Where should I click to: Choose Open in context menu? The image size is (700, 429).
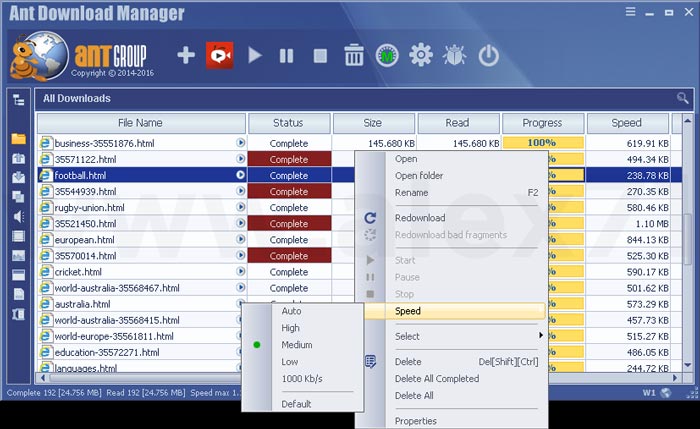pyautogui.click(x=406, y=159)
